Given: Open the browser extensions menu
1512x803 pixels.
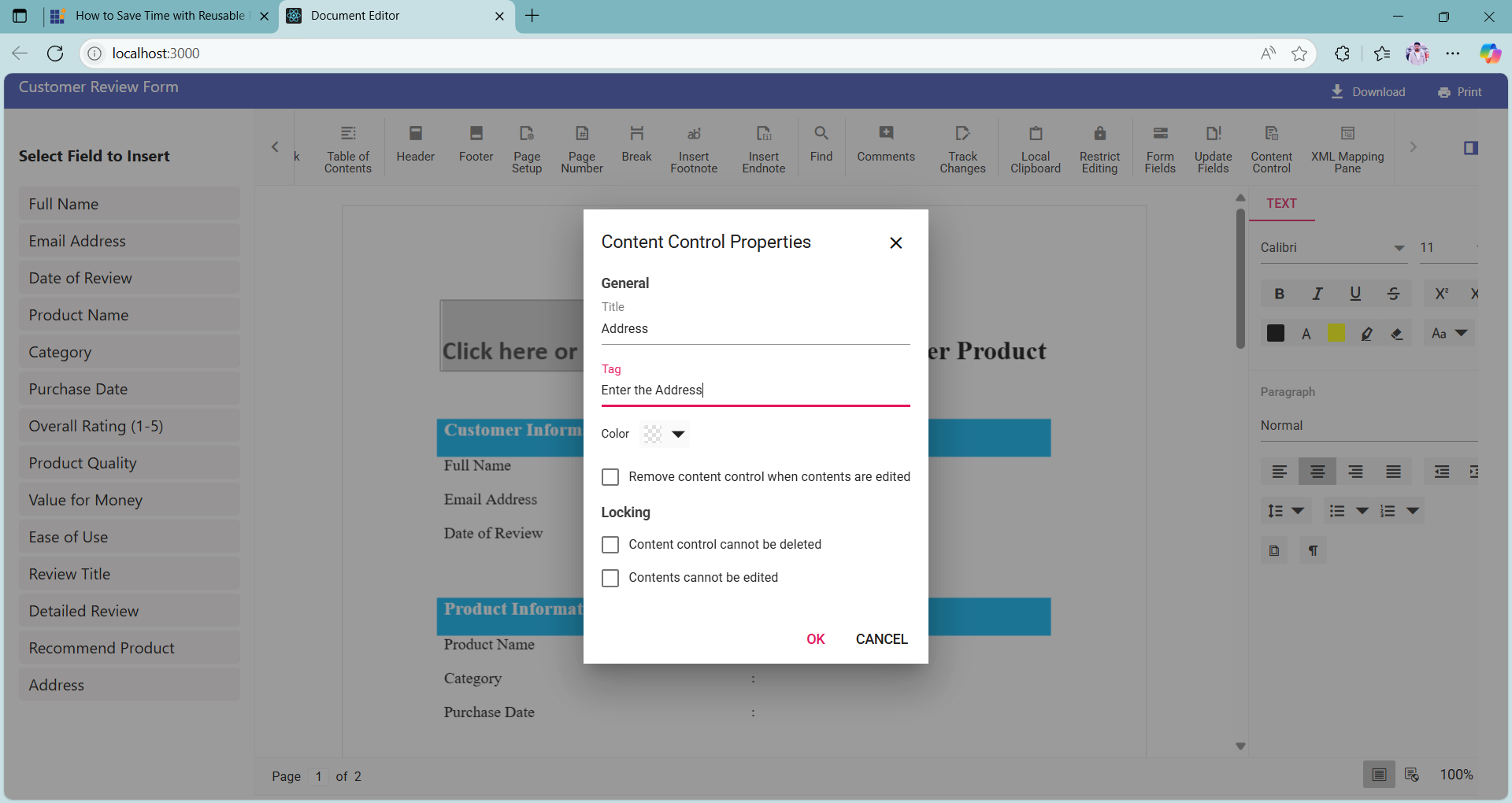Looking at the screenshot, I should 1341,53.
